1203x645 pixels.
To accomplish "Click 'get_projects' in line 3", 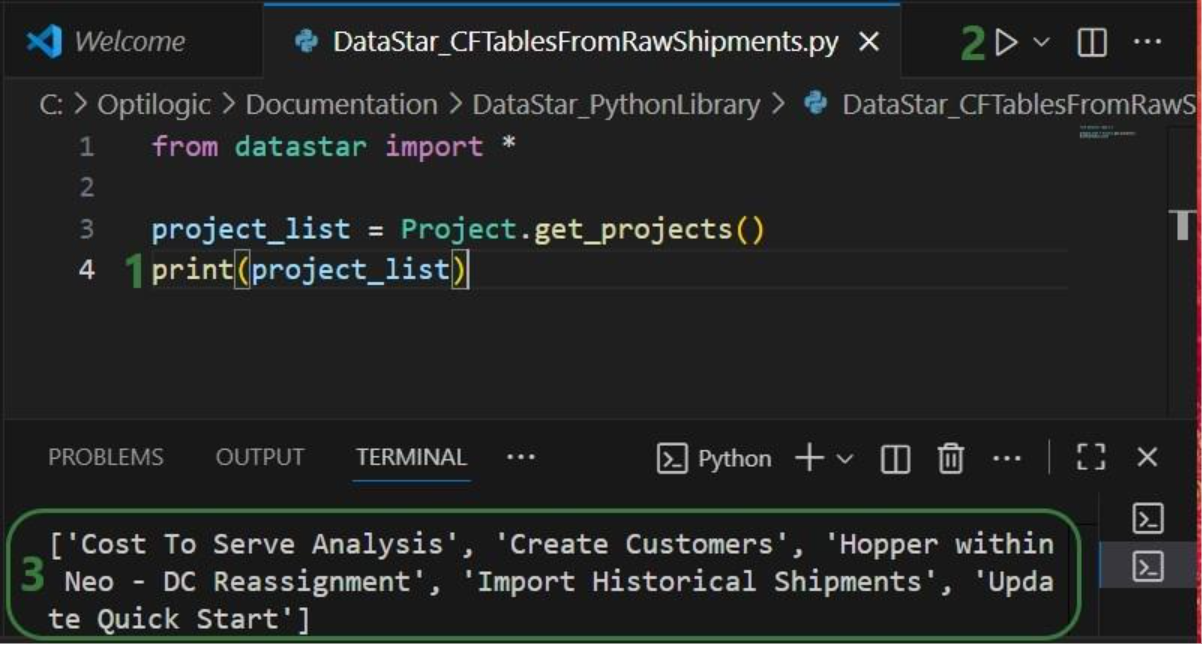I will [x=634, y=230].
